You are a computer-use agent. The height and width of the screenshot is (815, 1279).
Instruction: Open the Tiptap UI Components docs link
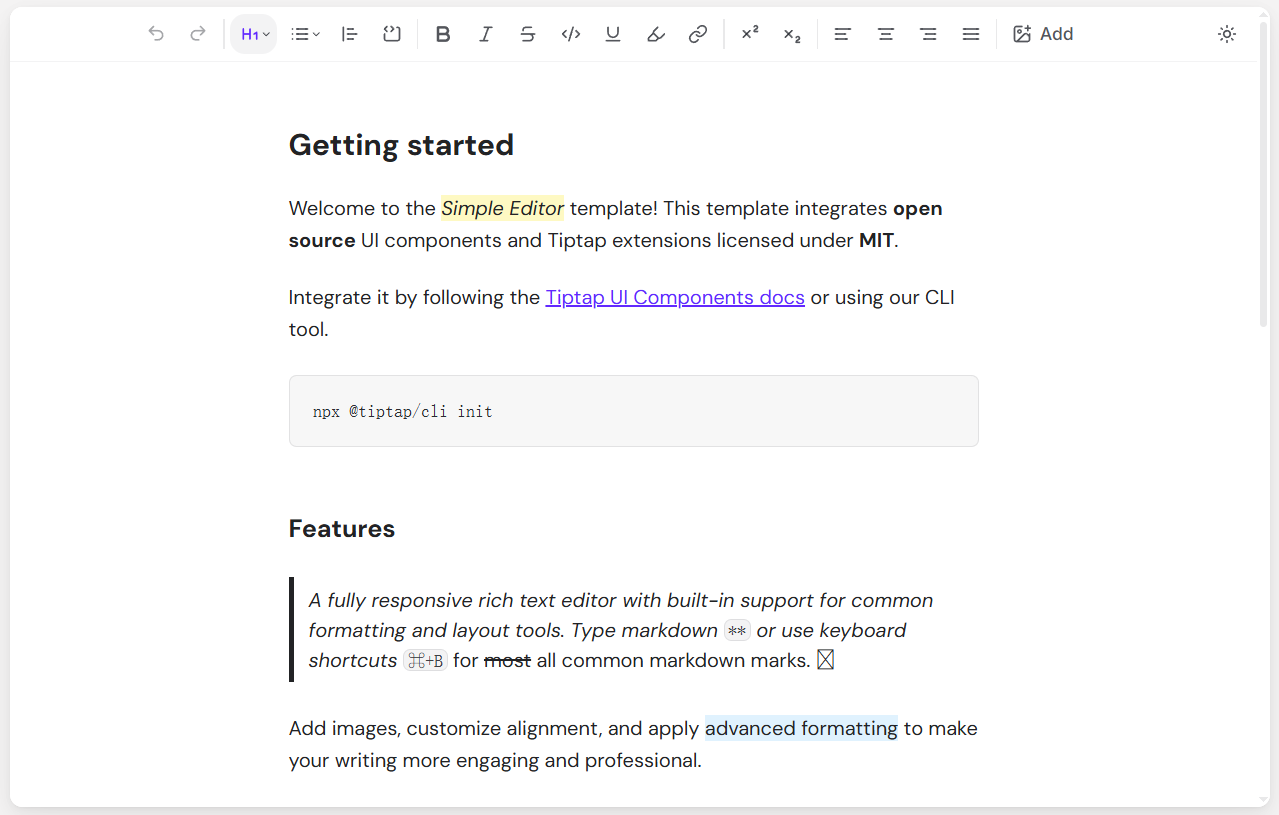tap(675, 298)
